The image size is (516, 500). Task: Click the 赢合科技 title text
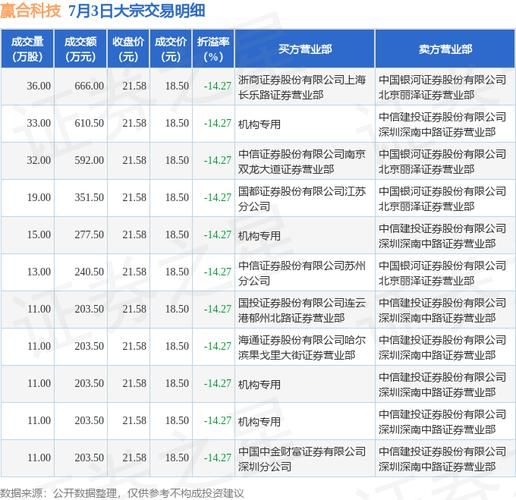30,11
